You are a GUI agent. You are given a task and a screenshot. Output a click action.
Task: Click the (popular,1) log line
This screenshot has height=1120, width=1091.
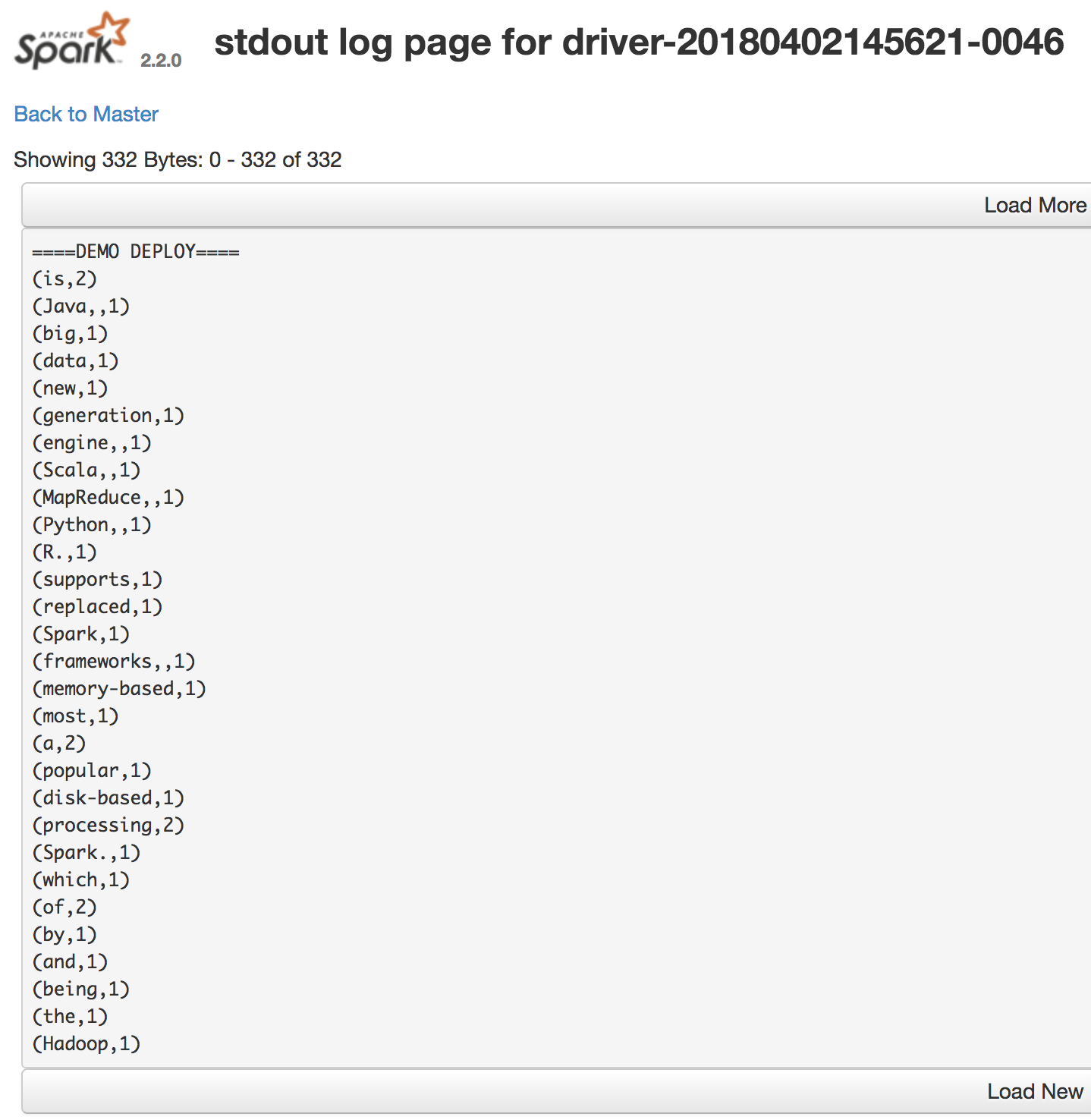point(92,770)
